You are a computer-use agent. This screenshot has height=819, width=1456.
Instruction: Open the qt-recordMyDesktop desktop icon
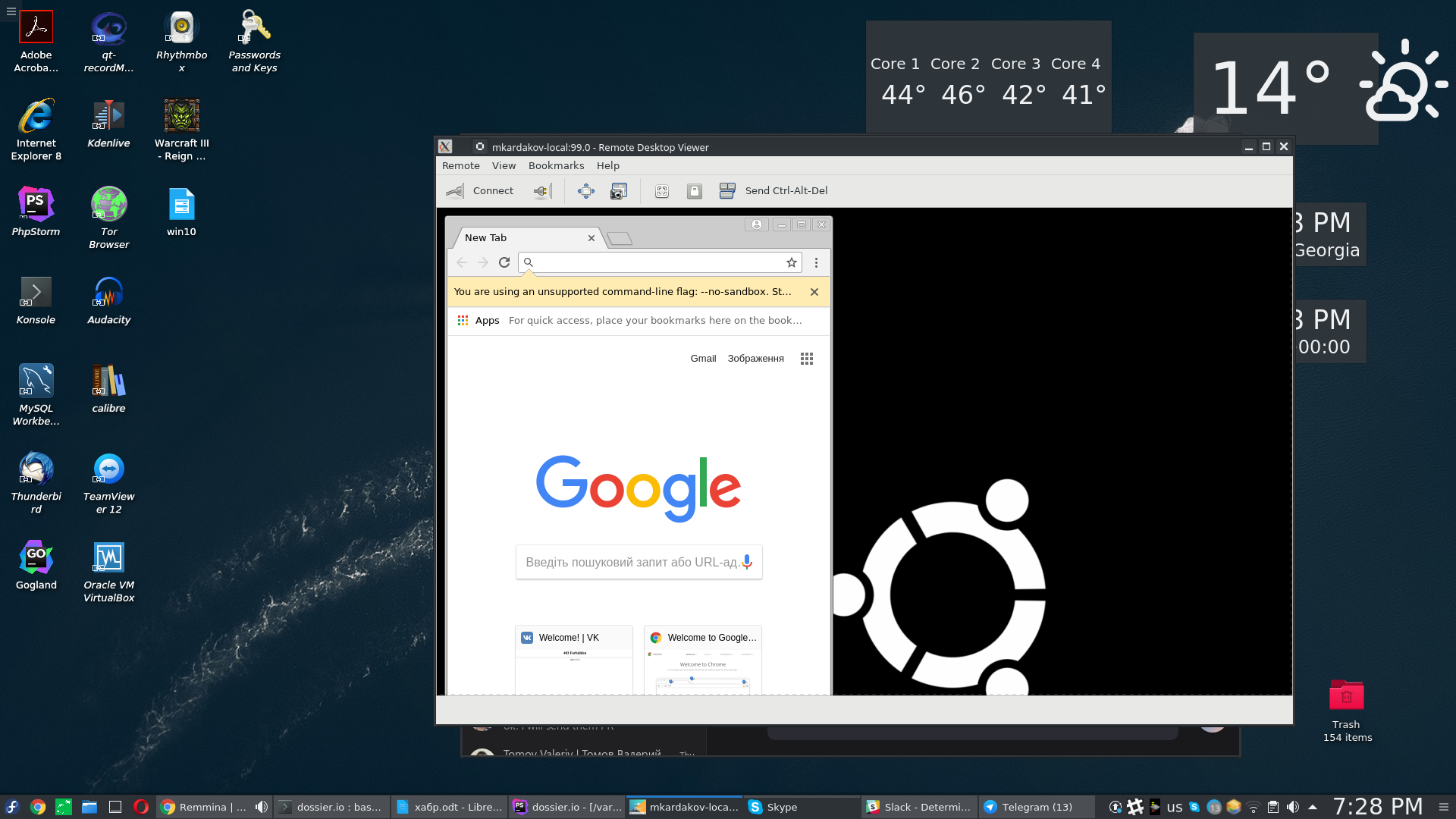(108, 42)
